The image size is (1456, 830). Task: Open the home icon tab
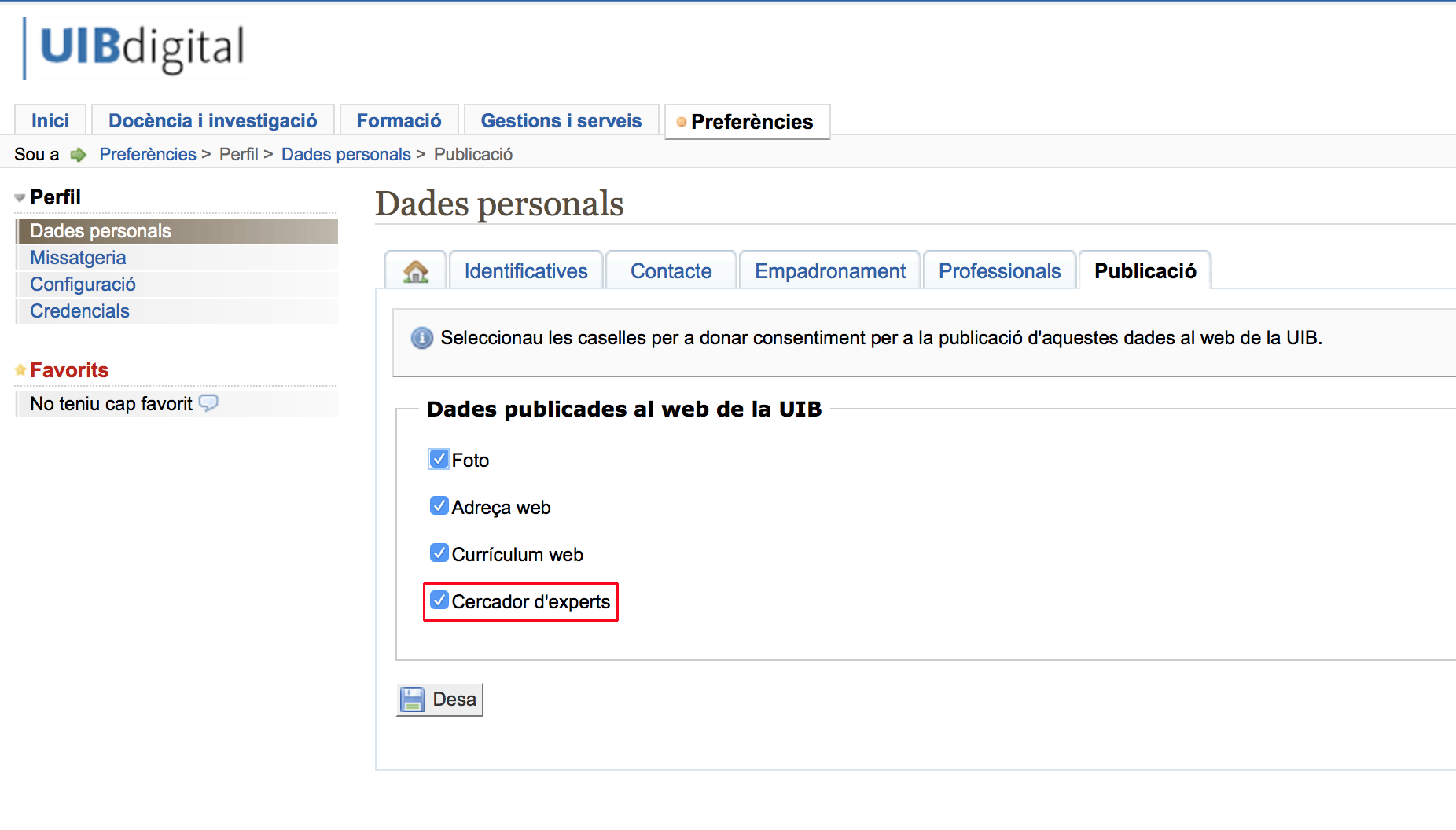coord(416,271)
